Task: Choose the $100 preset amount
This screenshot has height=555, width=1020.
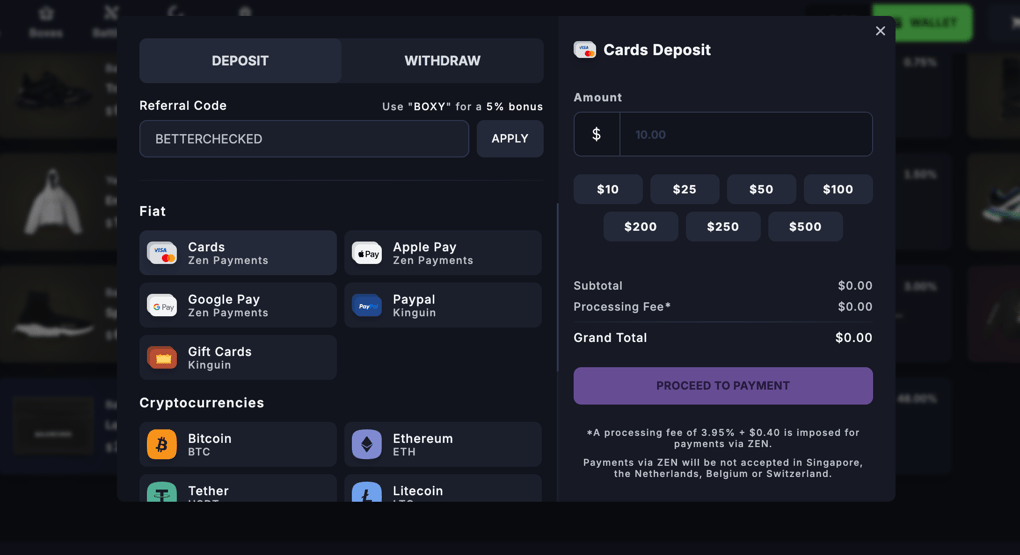Action: click(x=838, y=189)
